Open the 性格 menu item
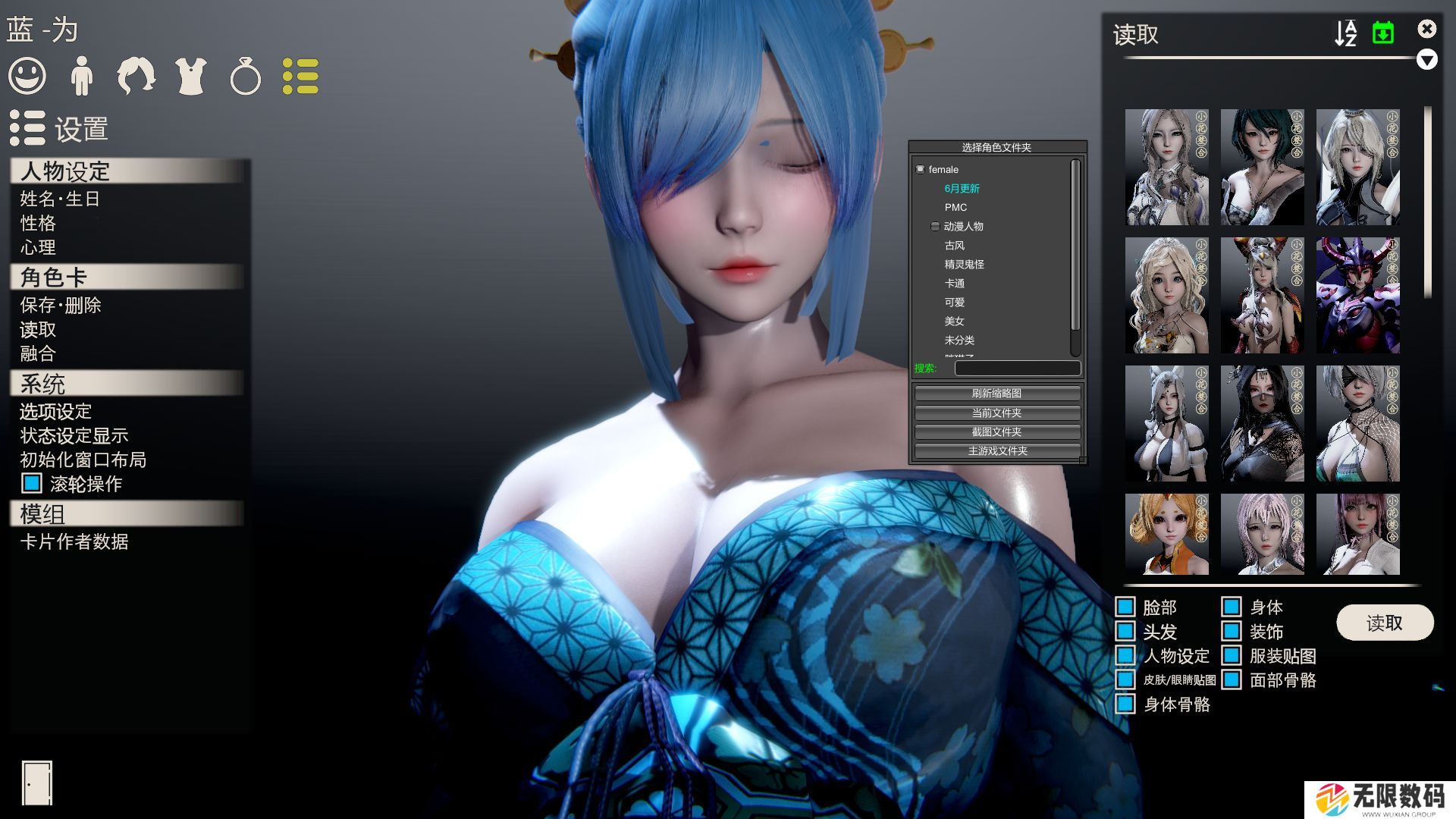This screenshot has height=819, width=1456. pyautogui.click(x=38, y=223)
